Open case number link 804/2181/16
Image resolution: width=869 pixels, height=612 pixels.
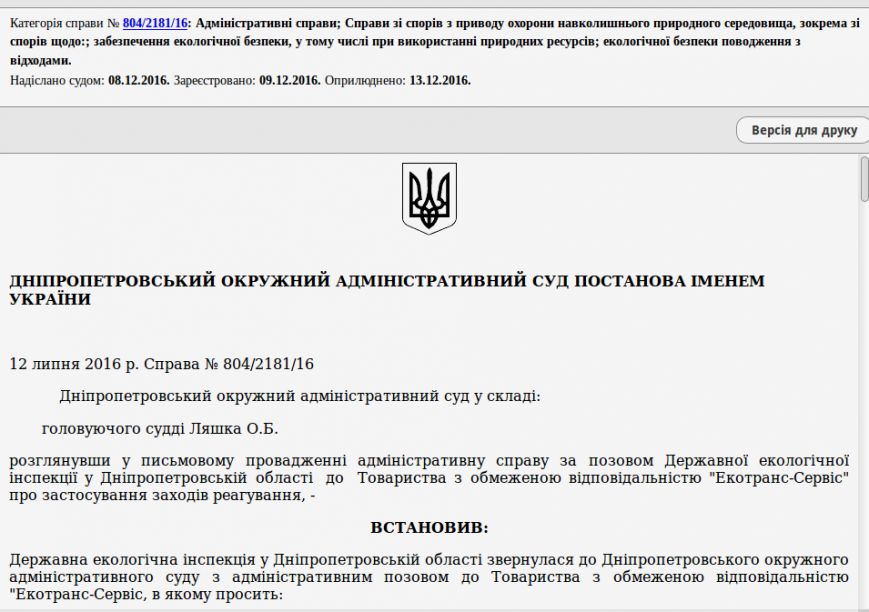pyautogui.click(x=155, y=23)
